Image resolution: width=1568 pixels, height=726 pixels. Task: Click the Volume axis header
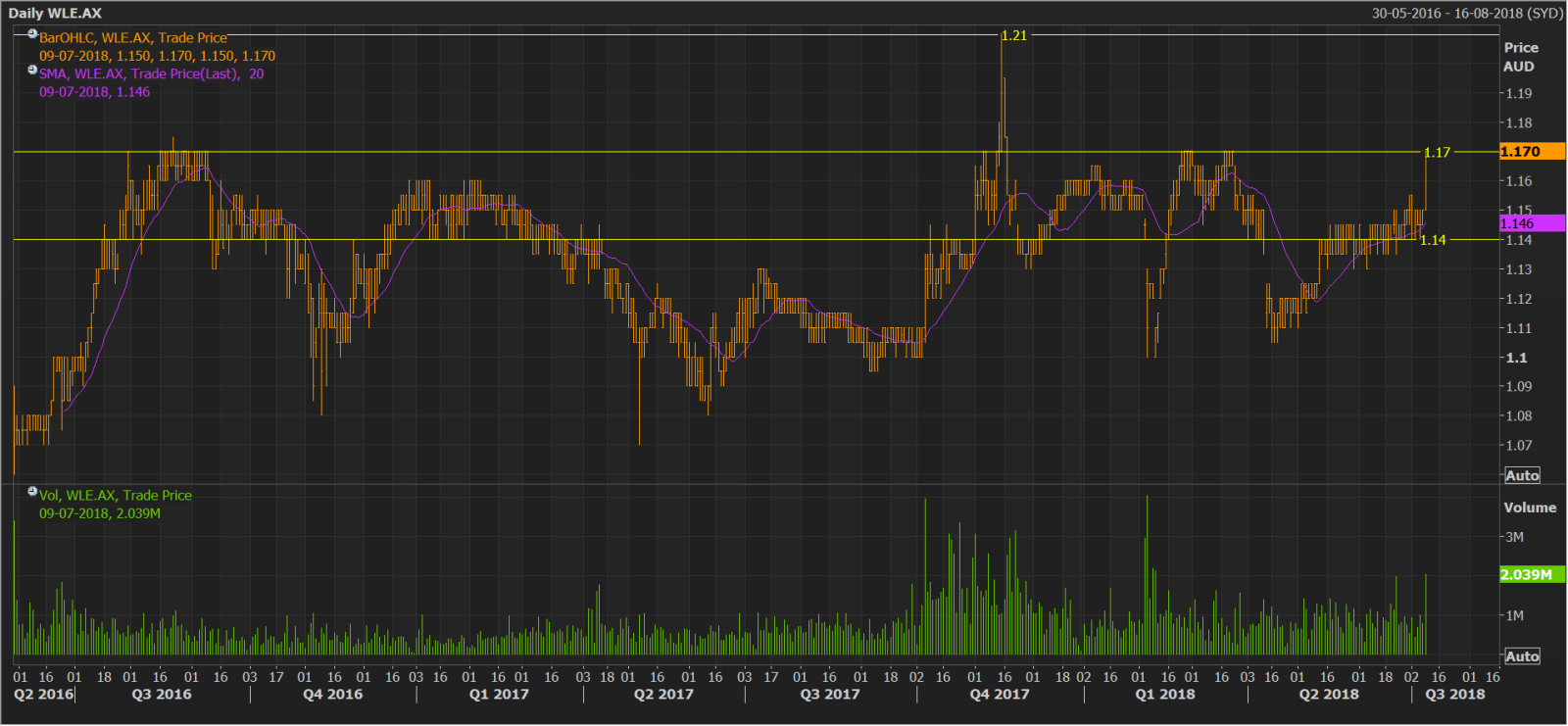[x=1530, y=508]
